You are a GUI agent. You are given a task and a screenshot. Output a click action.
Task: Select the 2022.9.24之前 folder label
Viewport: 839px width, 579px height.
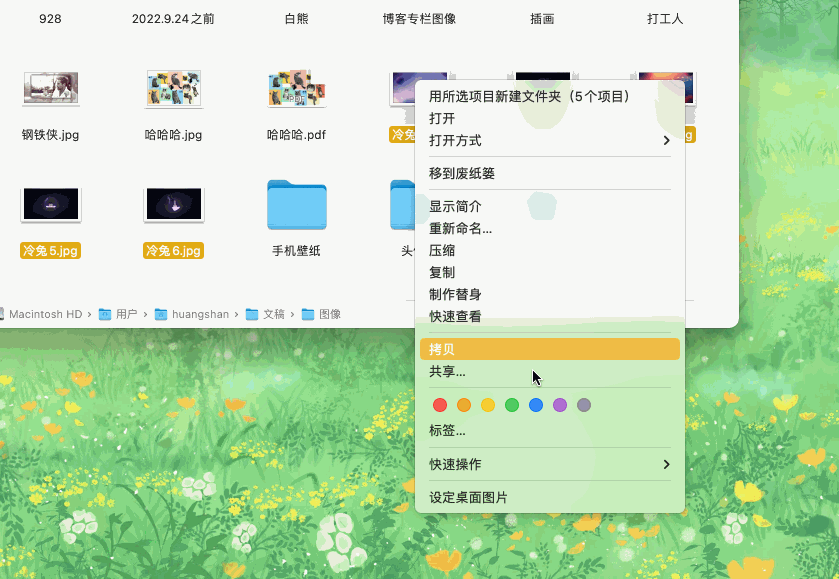[x=173, y=19]
